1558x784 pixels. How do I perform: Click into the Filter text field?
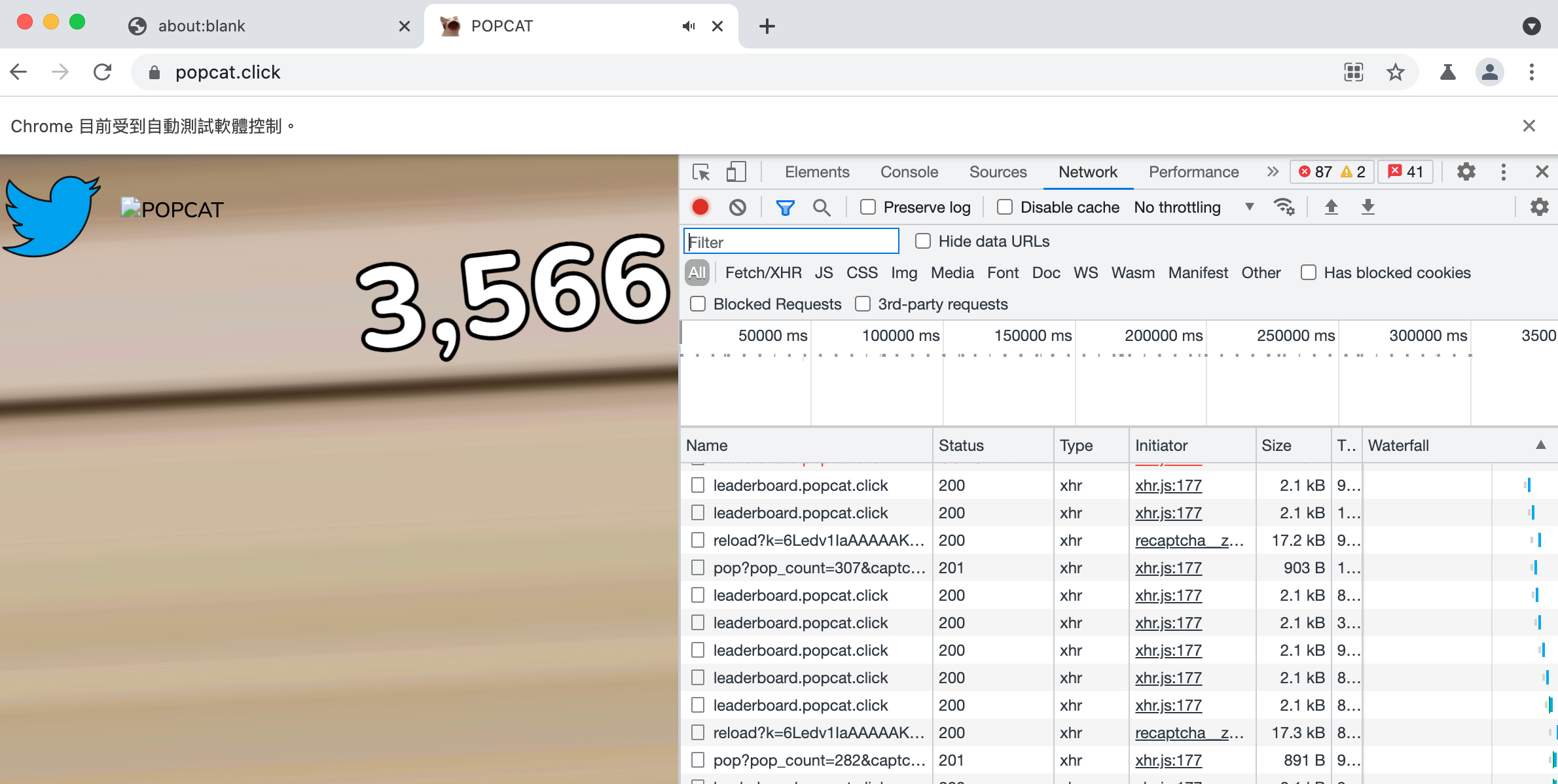(x=791, y=242)
